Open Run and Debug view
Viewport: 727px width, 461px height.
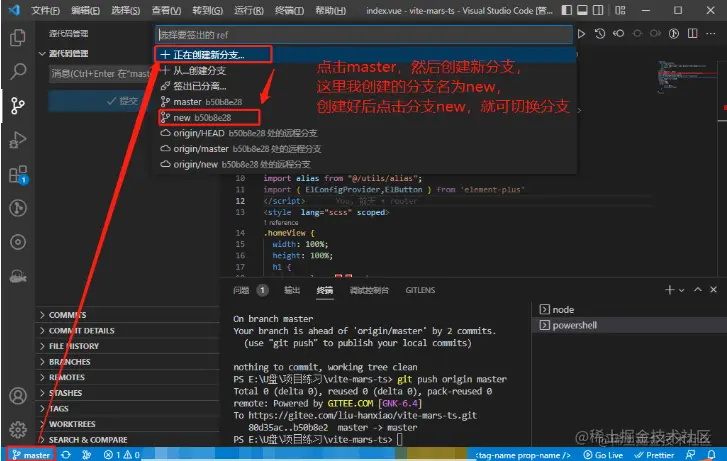[x=18, y=140]
